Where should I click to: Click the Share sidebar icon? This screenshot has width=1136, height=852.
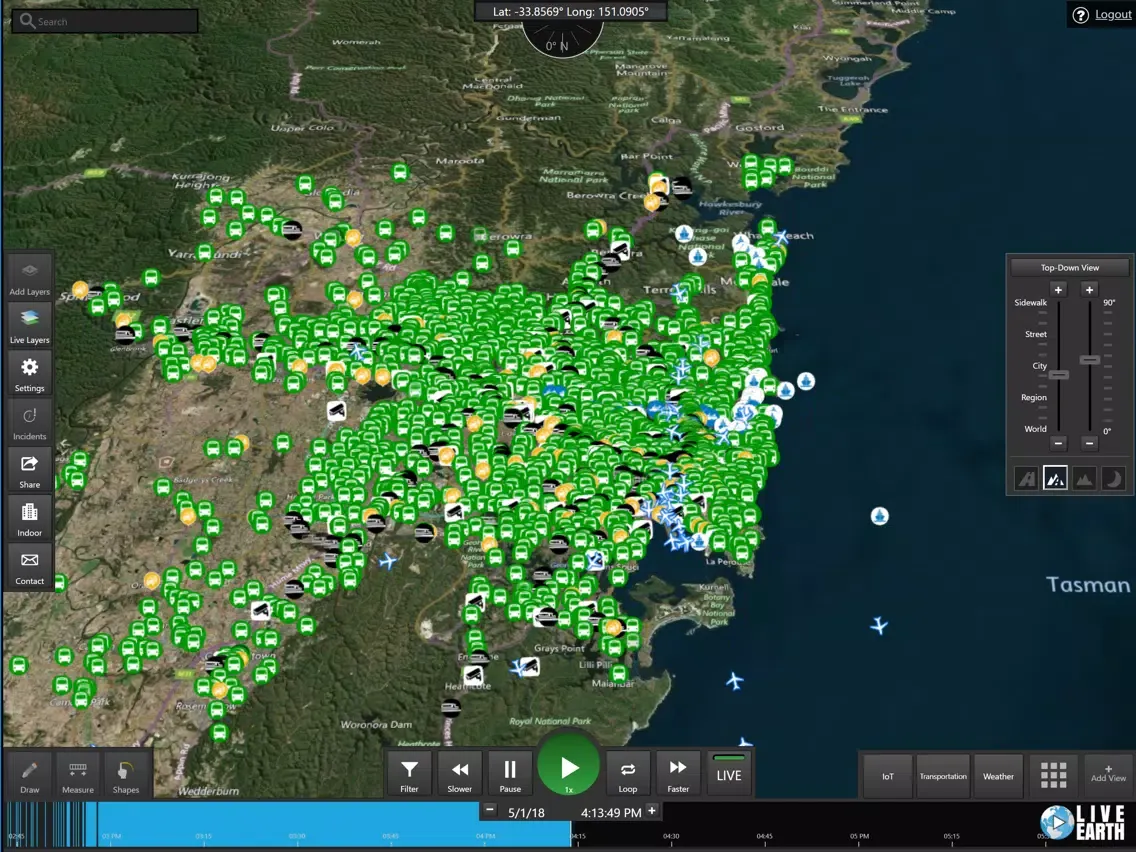29,470
